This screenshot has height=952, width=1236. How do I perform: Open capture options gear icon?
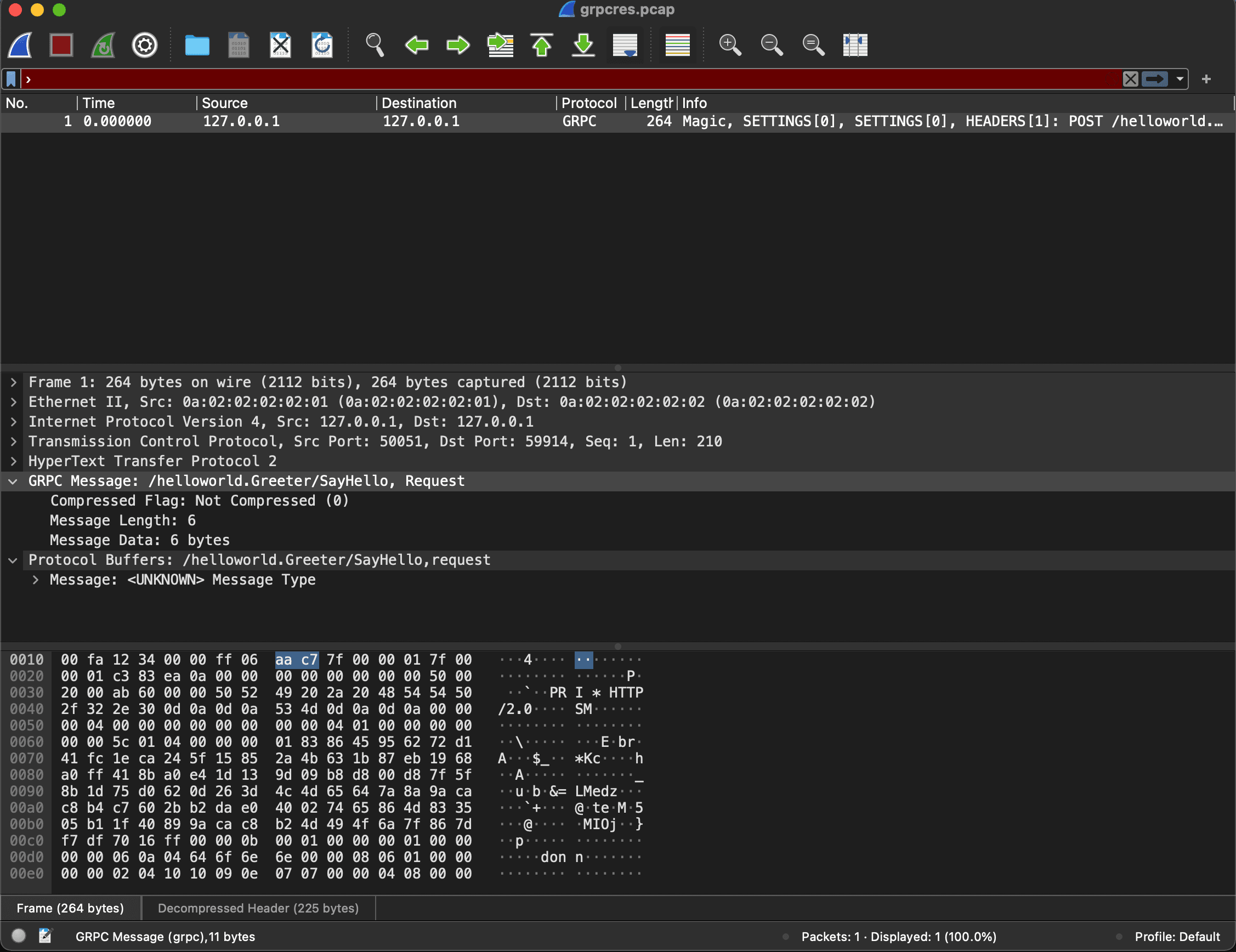[144, 45]
